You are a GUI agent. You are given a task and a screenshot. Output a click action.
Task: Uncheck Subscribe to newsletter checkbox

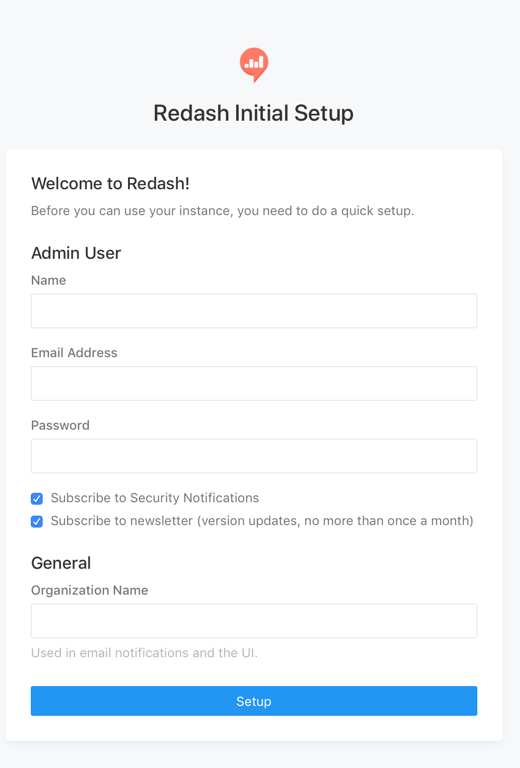(37, 521)
